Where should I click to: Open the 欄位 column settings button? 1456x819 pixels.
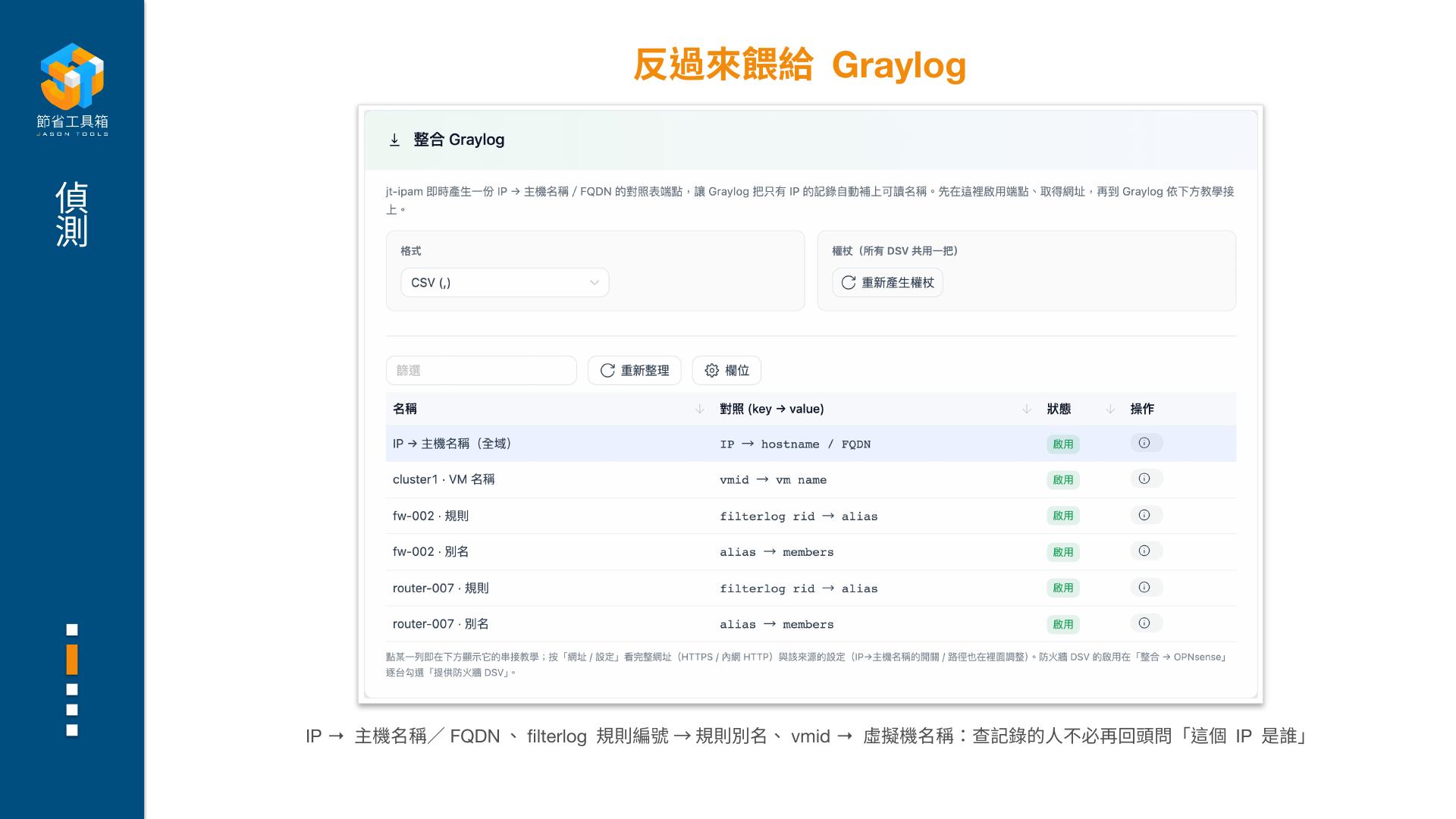click(726, 370)
